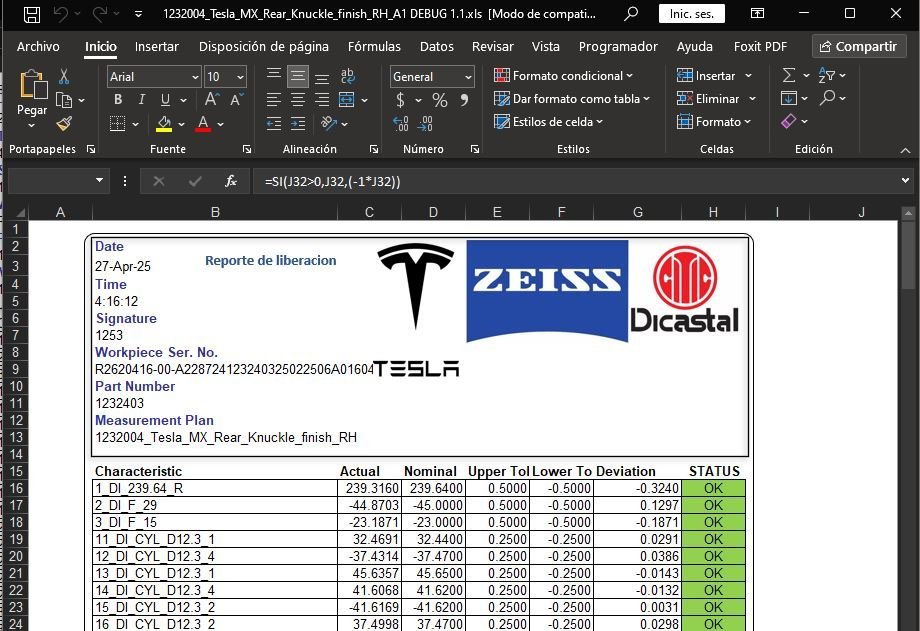Redo the last undone action
The image size is (920, 631).
click(100, 14)
